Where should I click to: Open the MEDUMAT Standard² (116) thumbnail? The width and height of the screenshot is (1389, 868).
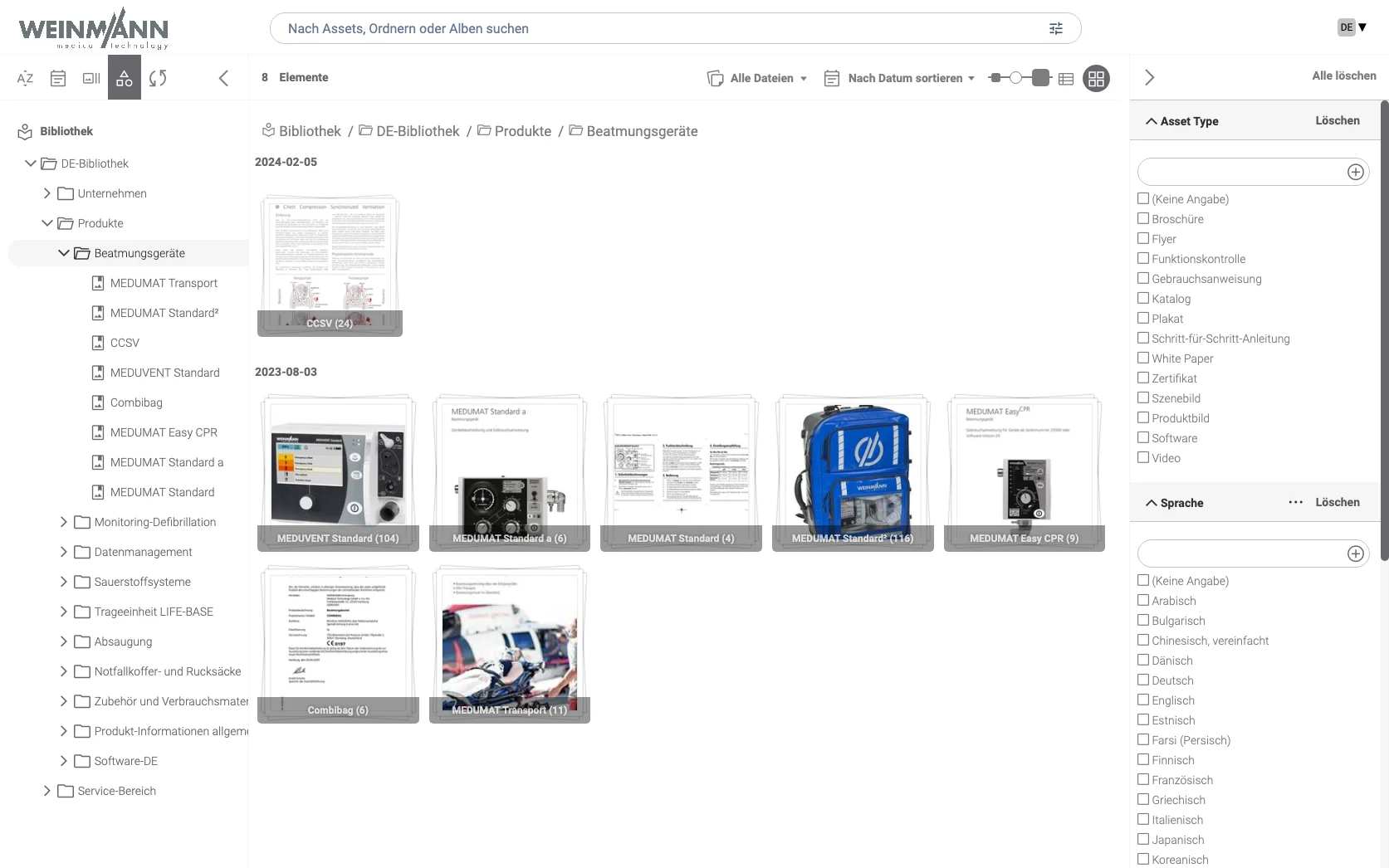point(853,473)
